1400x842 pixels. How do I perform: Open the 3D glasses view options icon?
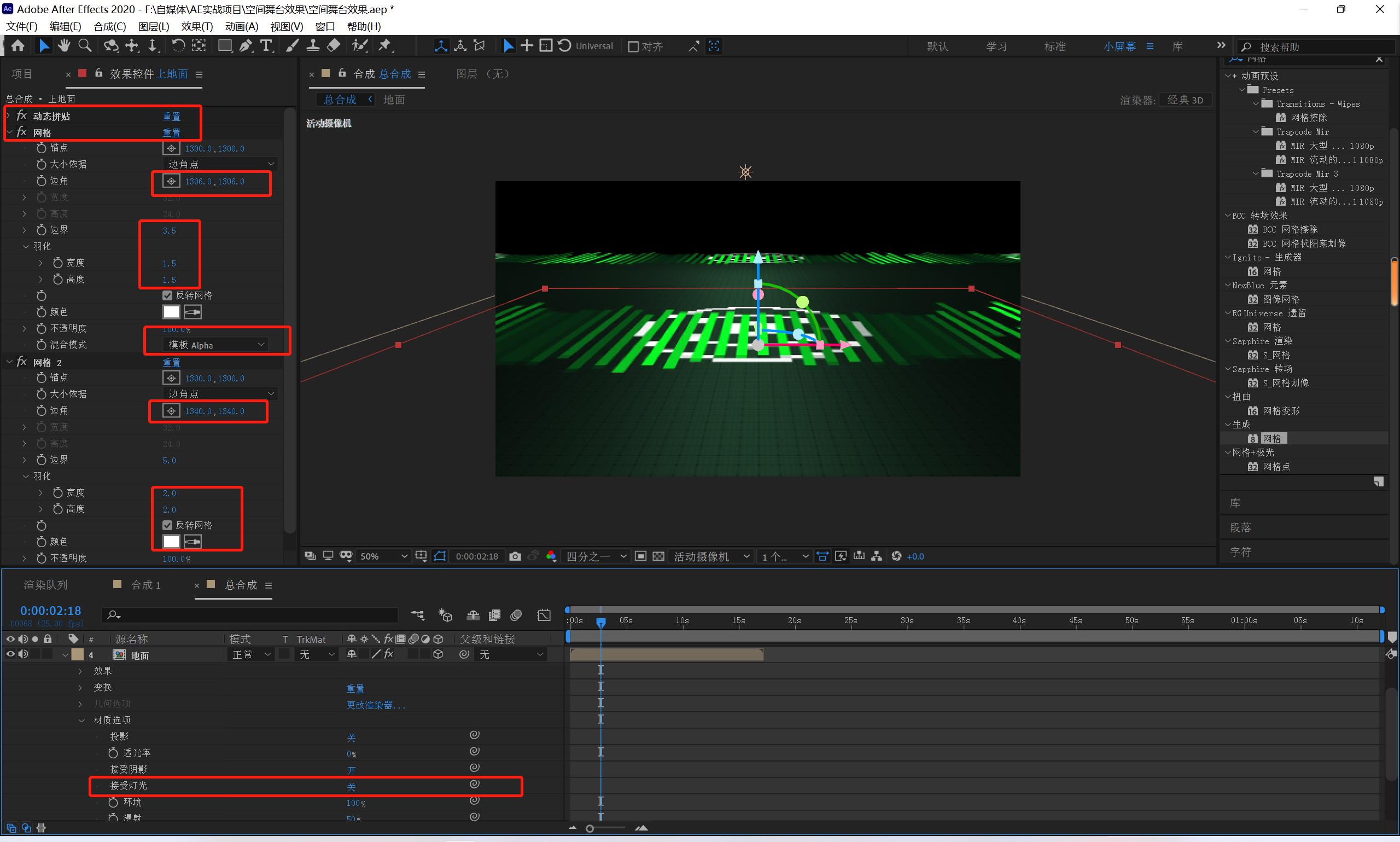pyautogui.click(x=346, y=556)
